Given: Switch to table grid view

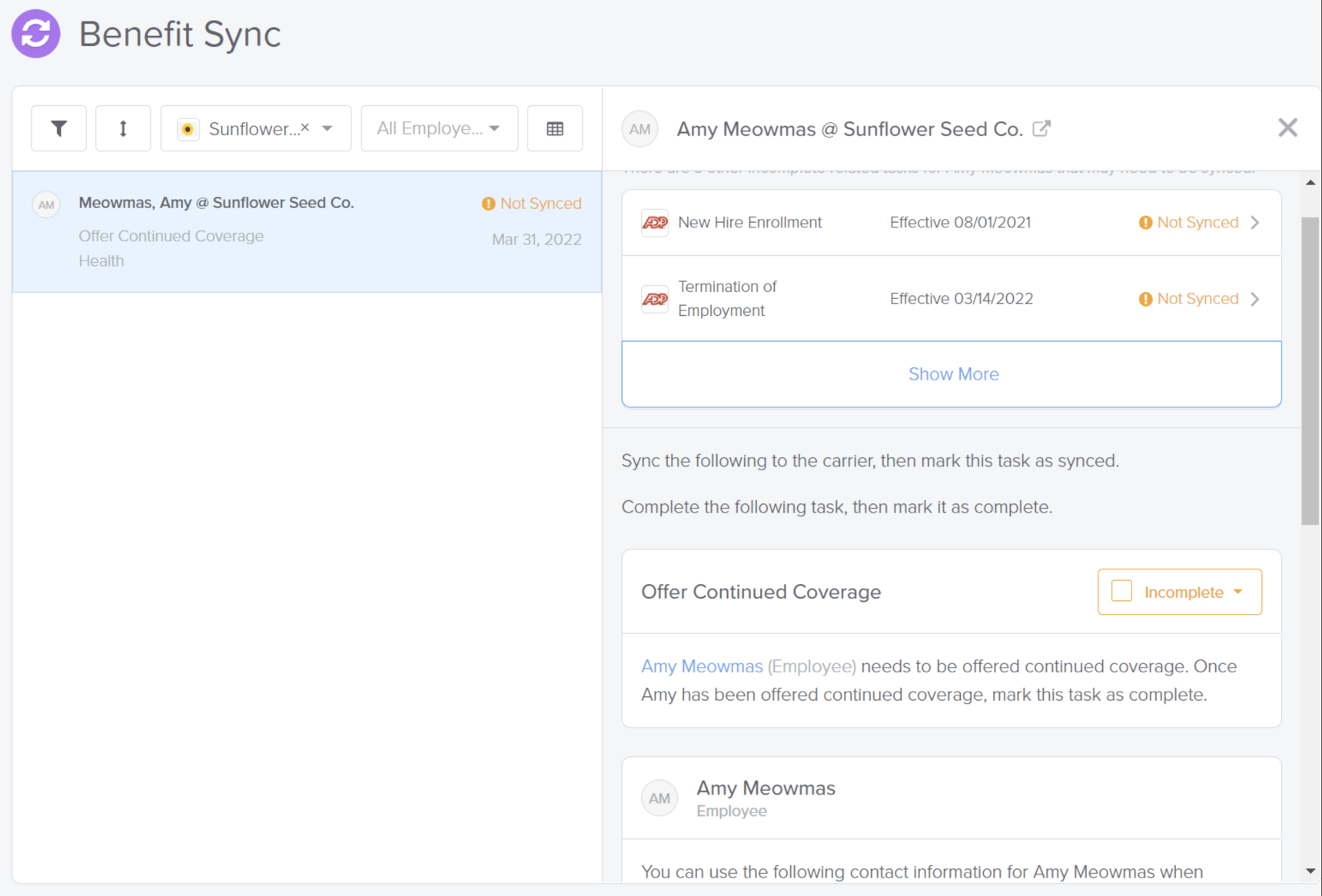Looking at the screenshot, I should (554, 128).
